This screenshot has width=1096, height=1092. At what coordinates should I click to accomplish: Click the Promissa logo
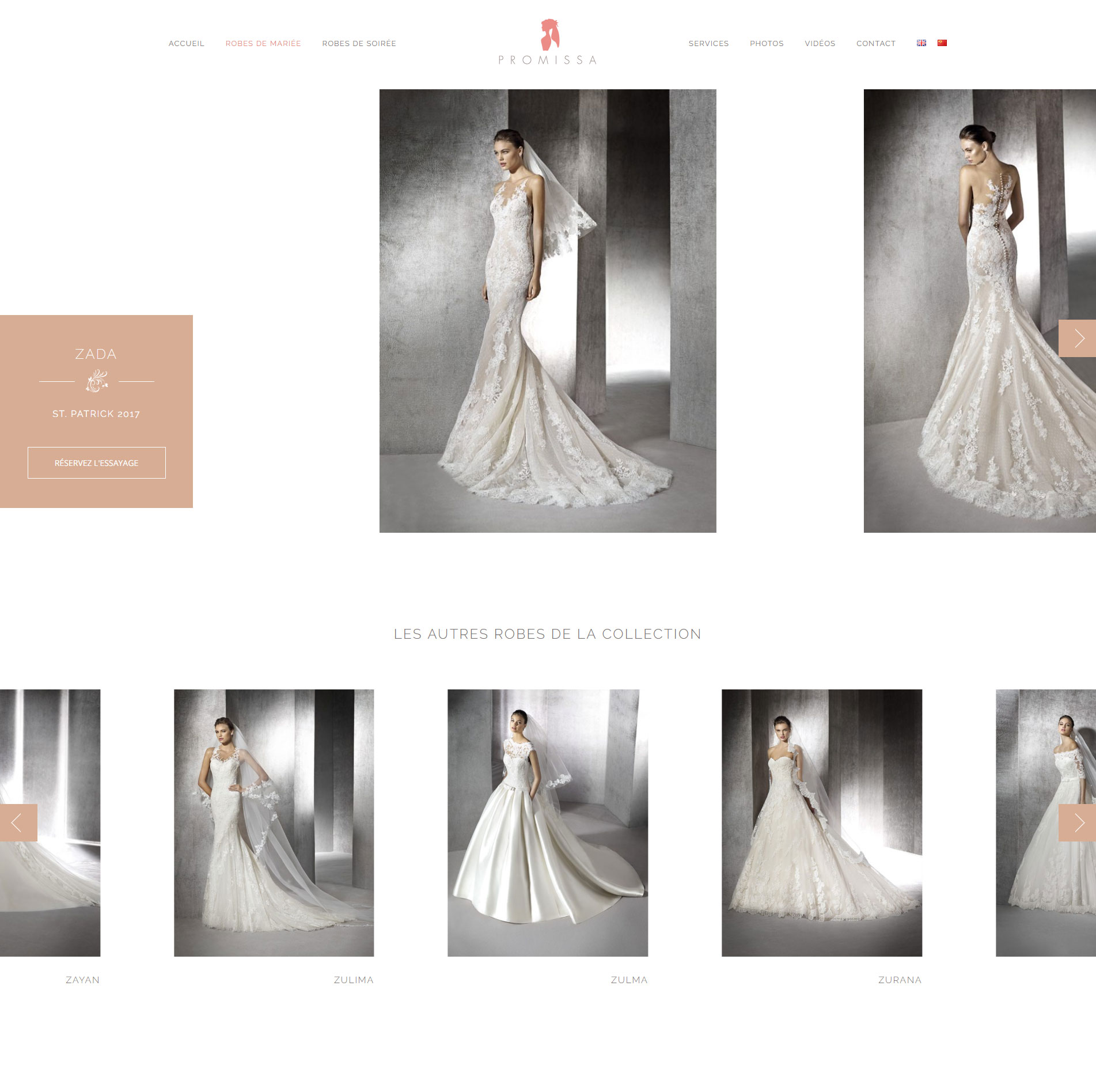548,42
